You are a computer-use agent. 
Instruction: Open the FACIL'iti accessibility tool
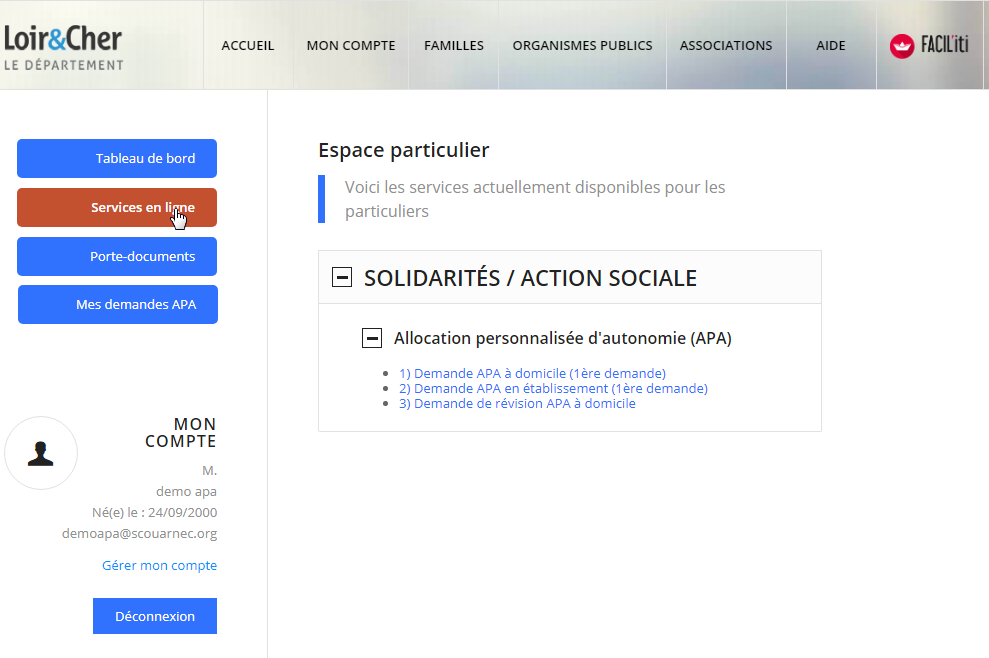point(929,45)
